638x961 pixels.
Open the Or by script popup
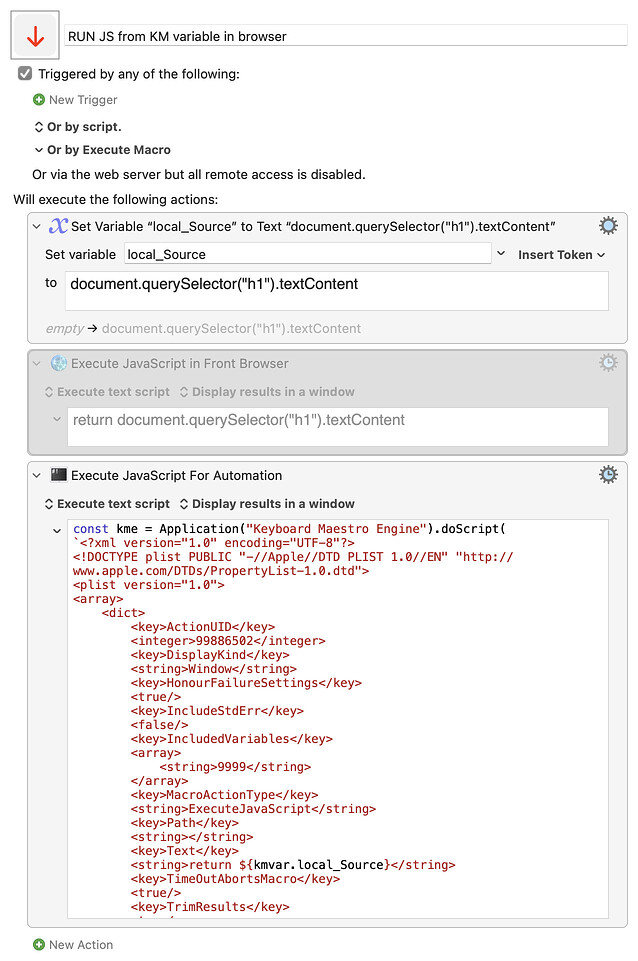78,127
